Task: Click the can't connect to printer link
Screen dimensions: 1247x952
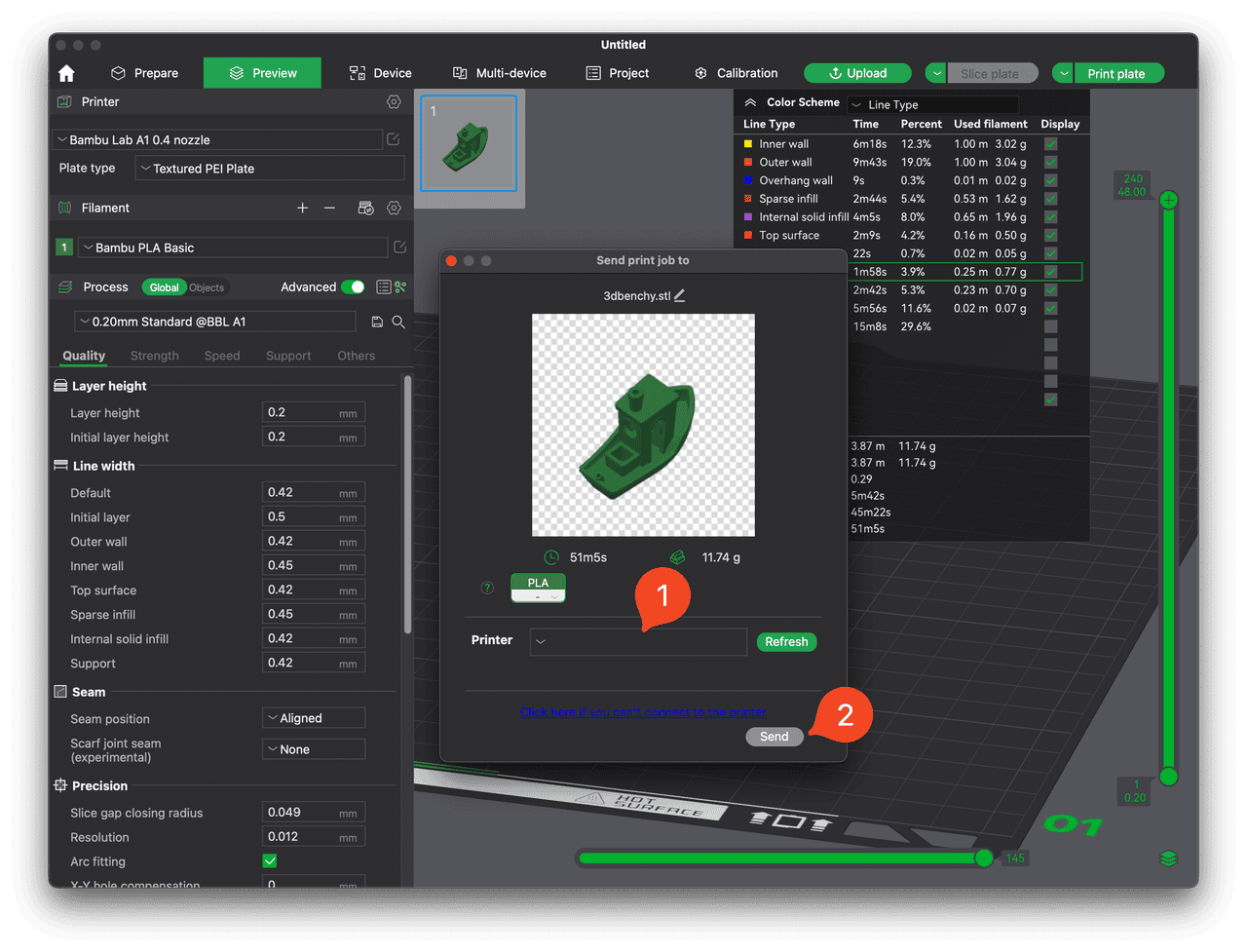Action: coord(643,712)
